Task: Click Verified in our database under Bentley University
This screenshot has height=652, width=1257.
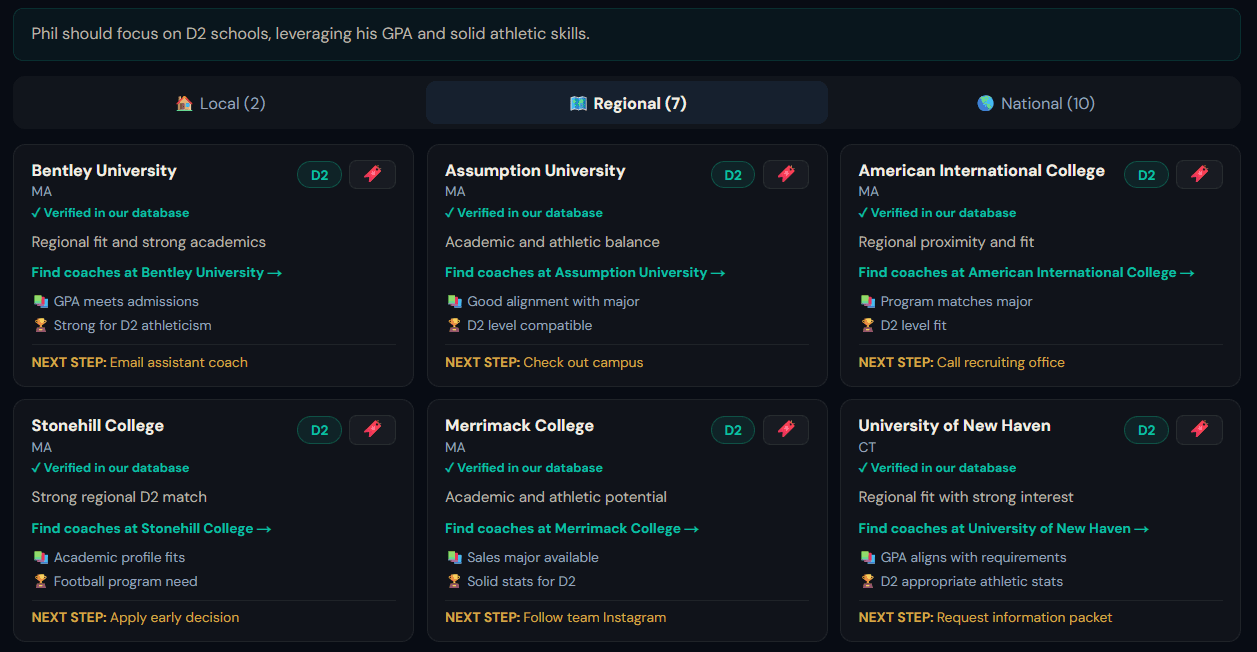Action: click(110, 213)
